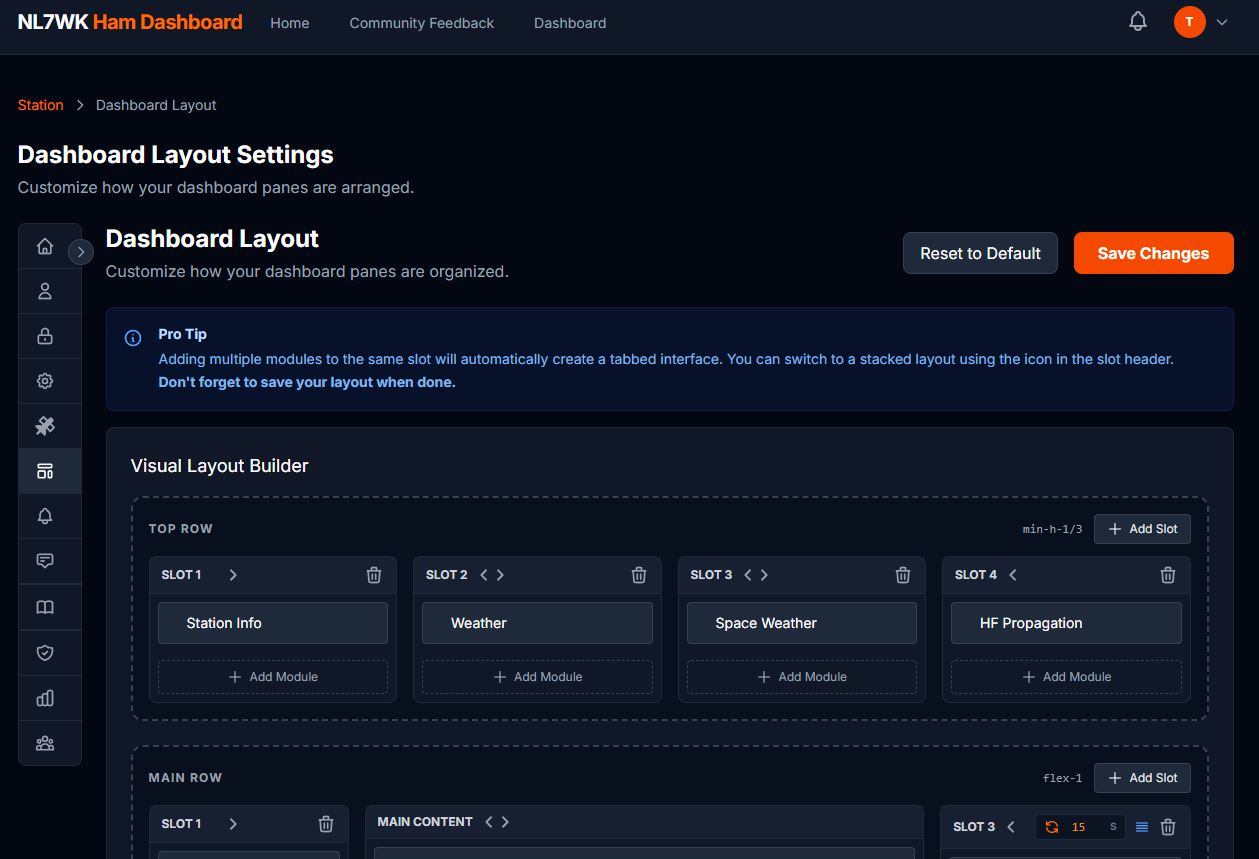1259x859 pixels.
Task: Select the Station Info module
Action: (273, 623)
